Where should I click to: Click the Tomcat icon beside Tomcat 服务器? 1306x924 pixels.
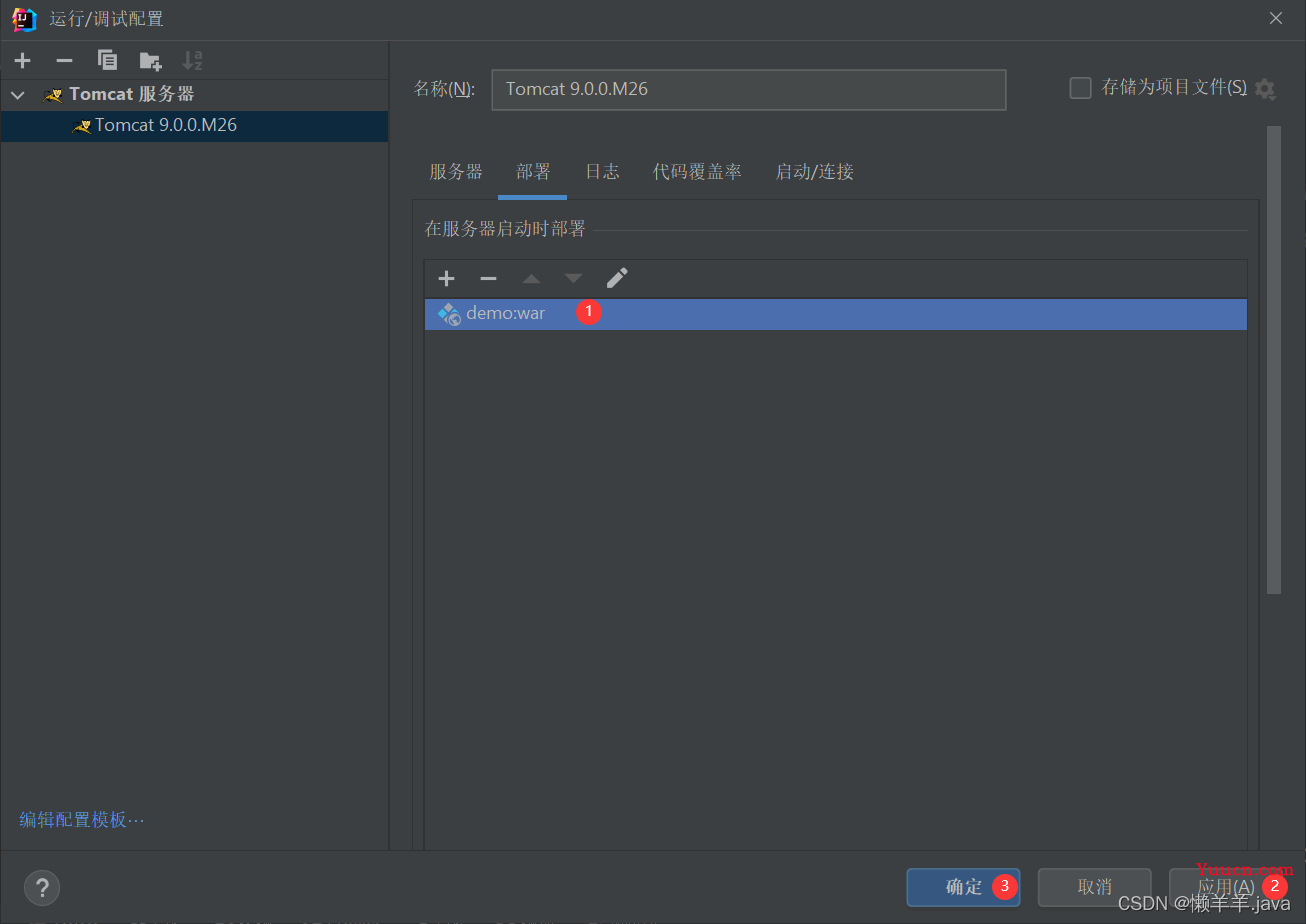[53, 95]
